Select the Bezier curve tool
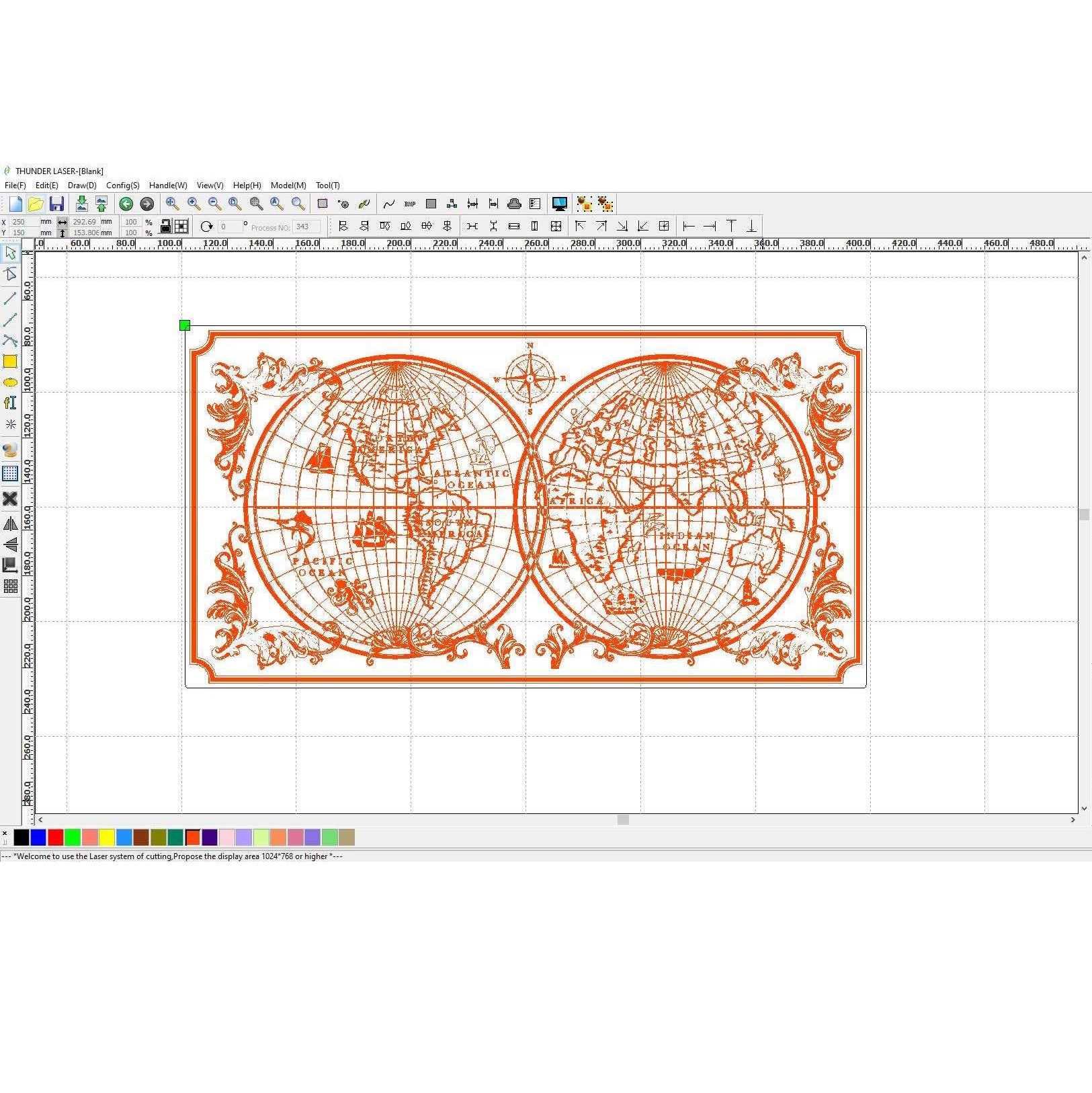 pyautogui.click(x=10, y=341)
